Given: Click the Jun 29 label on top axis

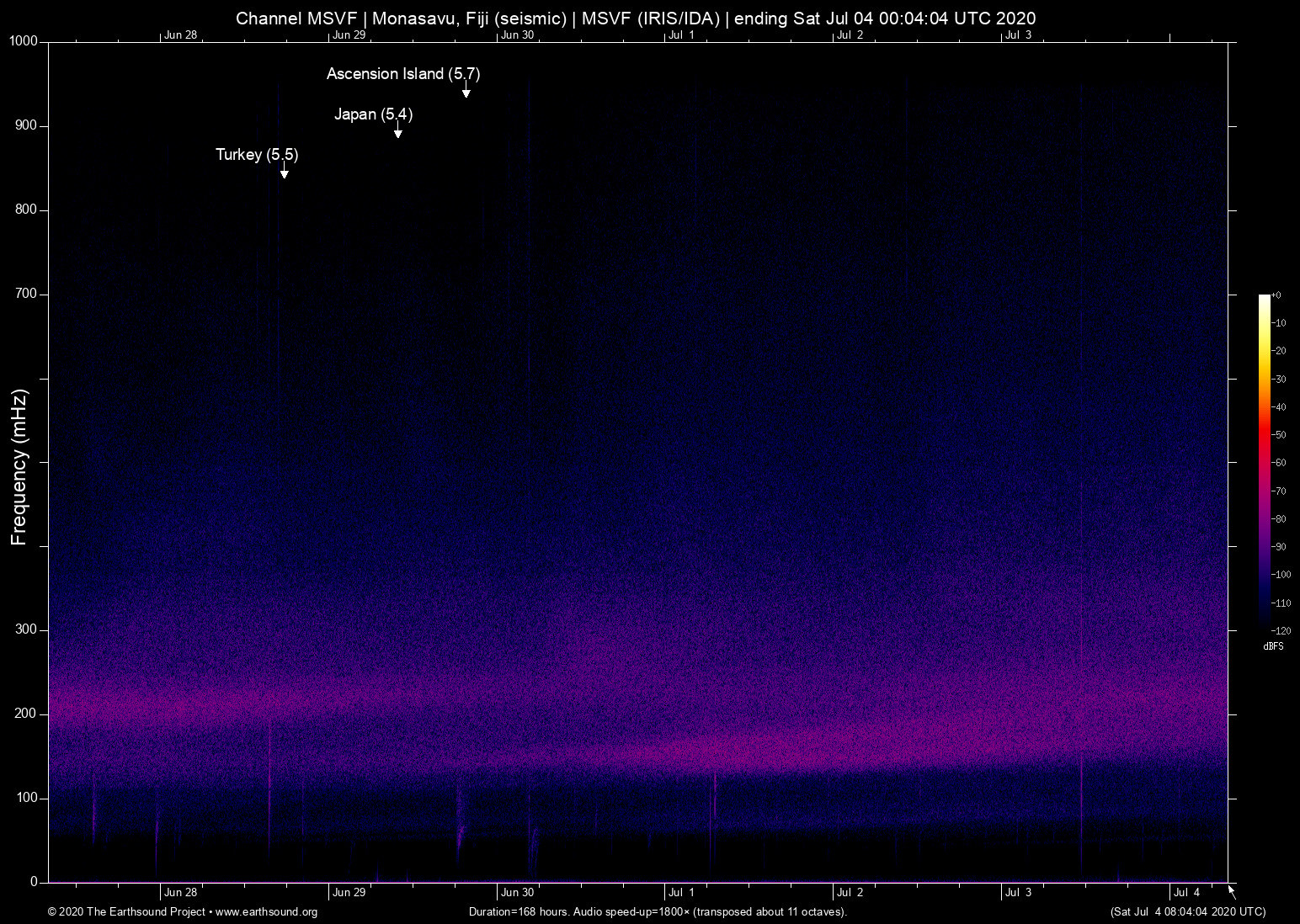Looking at the screenshot, I should [x=348, y=35].
